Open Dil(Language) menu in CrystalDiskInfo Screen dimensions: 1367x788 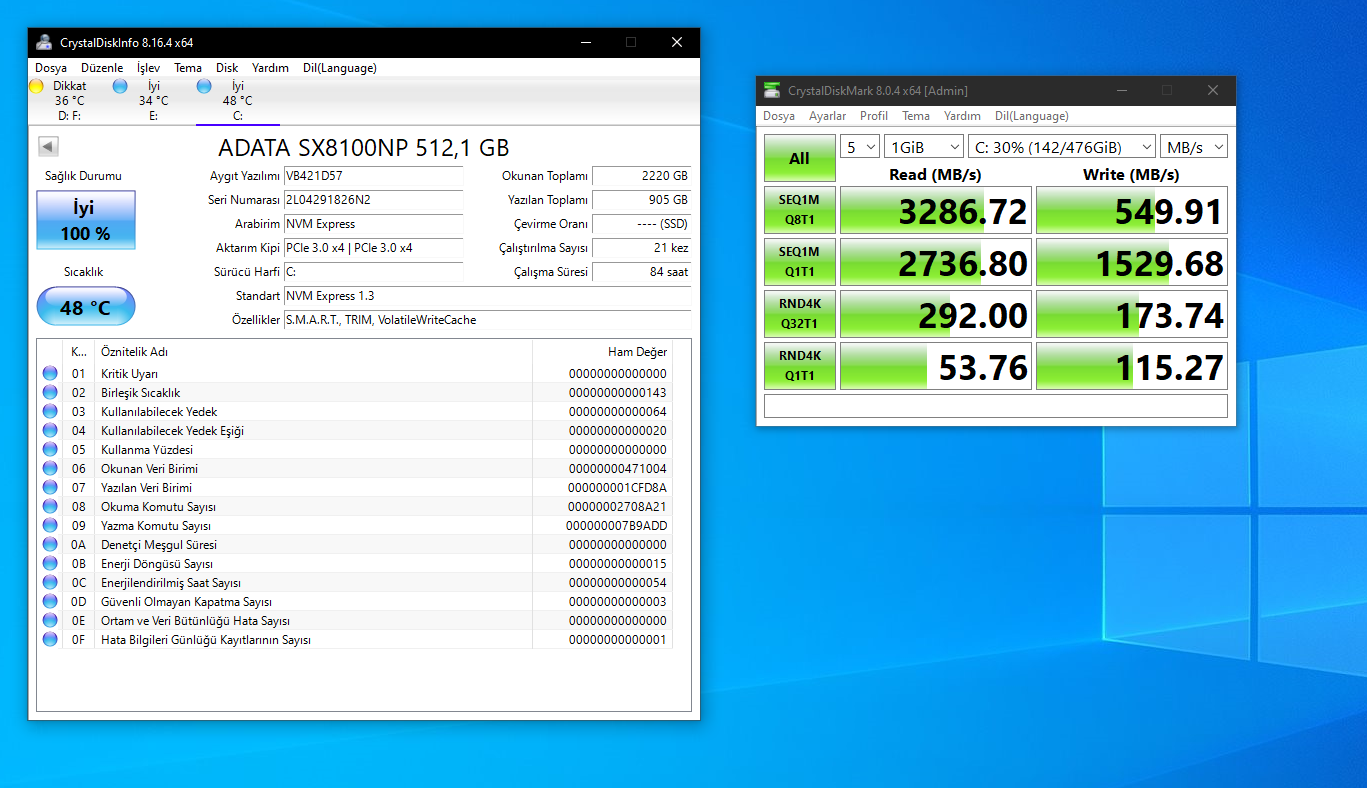[340, 68]
